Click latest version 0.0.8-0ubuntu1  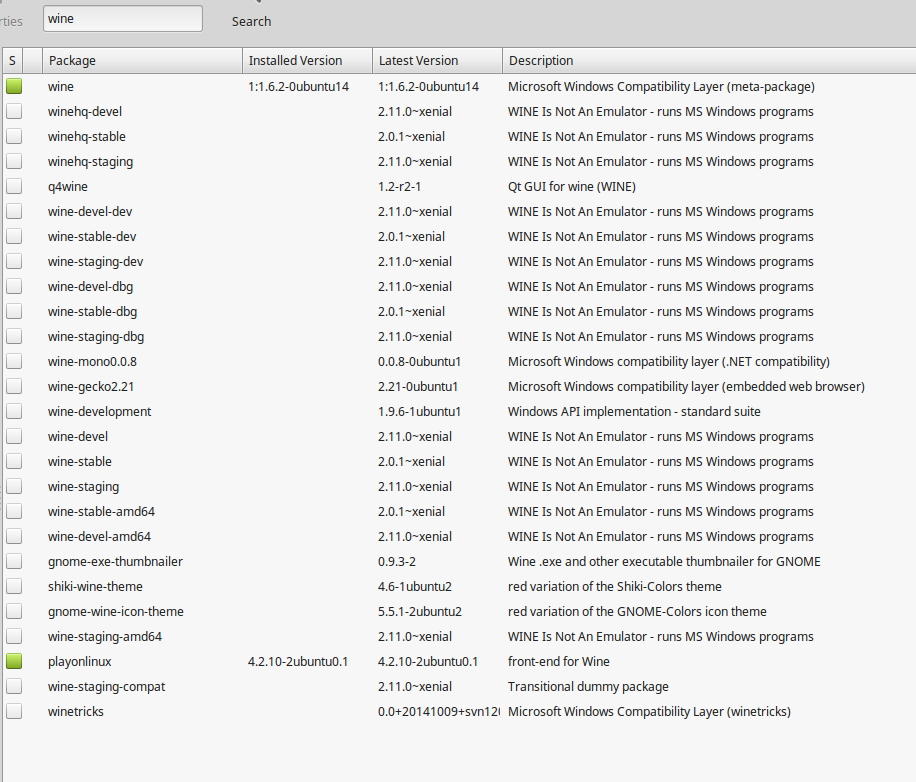point(419,362)
